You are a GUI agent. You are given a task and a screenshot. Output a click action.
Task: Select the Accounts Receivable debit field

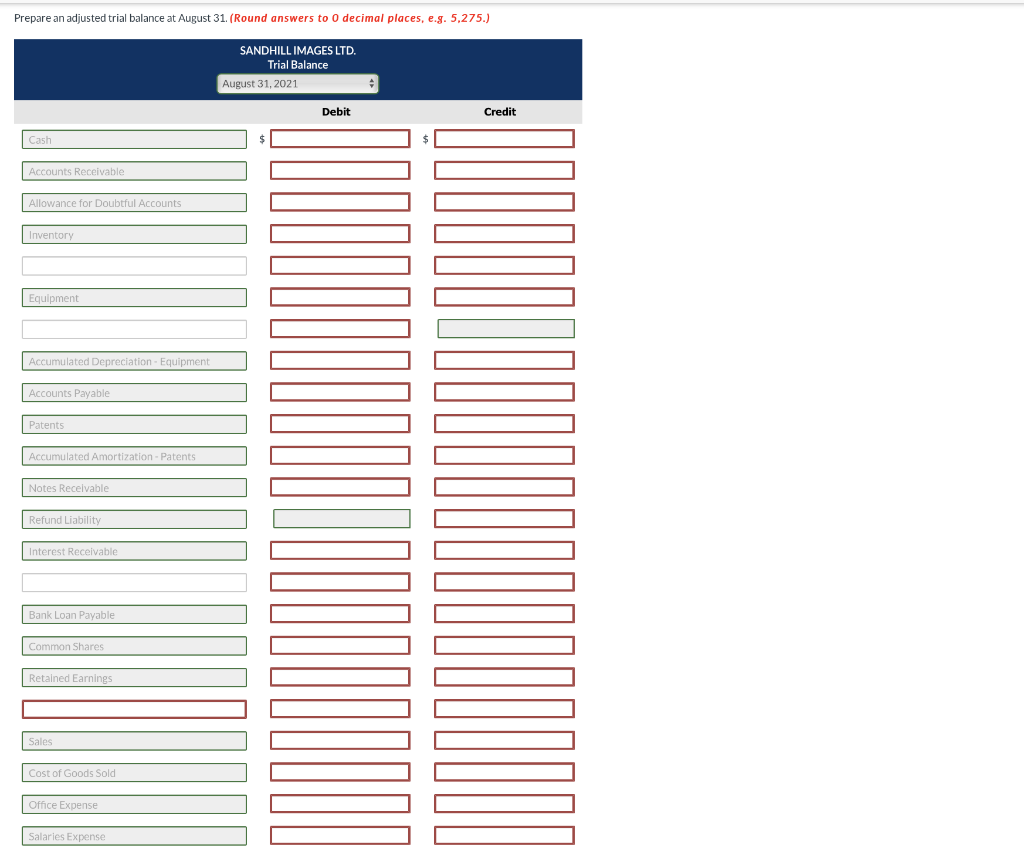tap(340, 170)
